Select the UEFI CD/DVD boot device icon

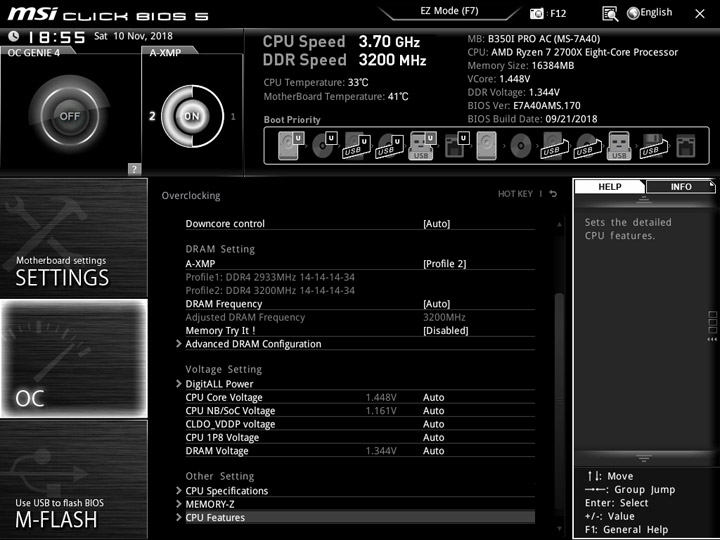point(325,146)
